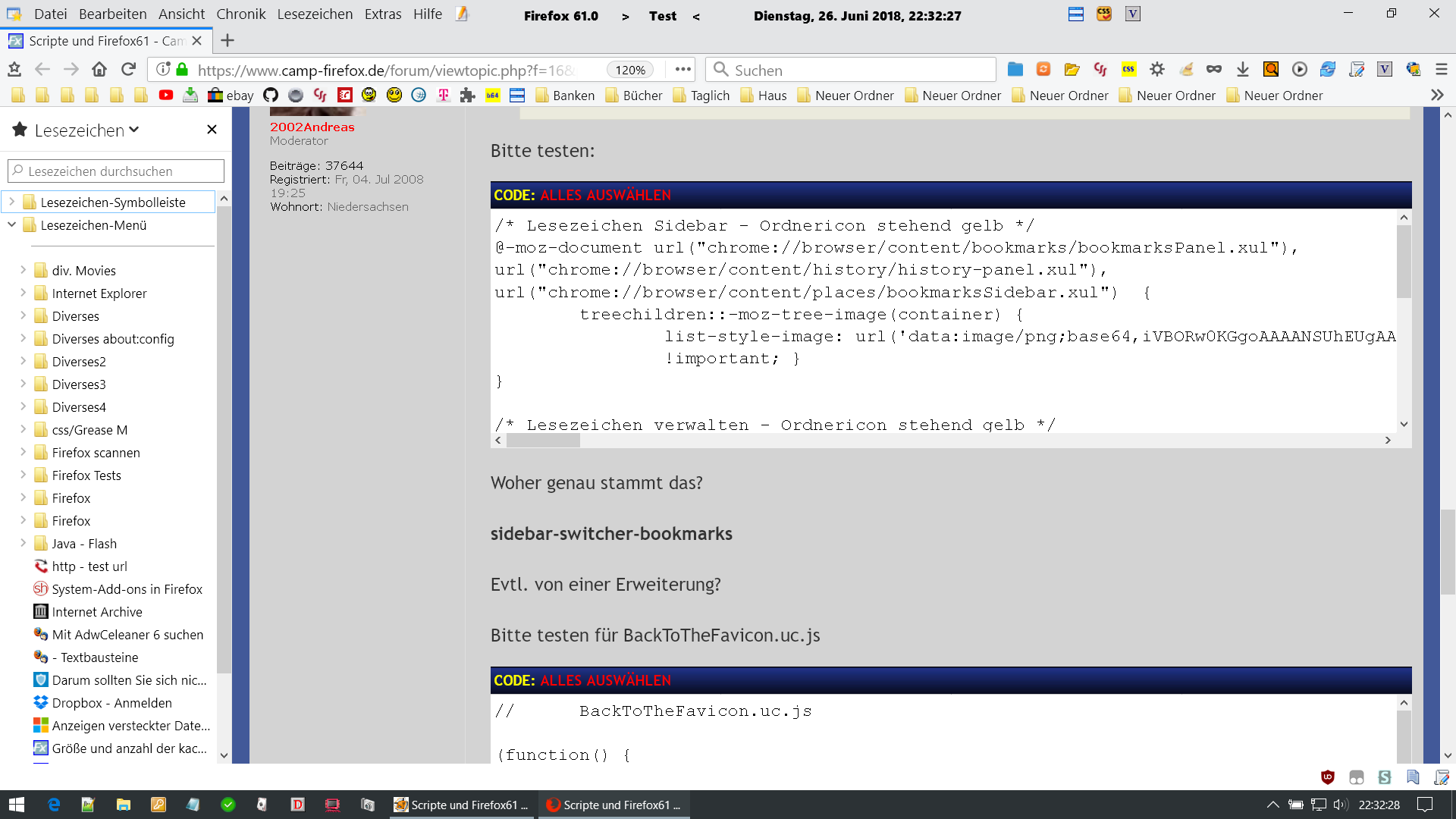Open the page actions three-dot menu
1456x819 pixels.
tap(682, 70)
